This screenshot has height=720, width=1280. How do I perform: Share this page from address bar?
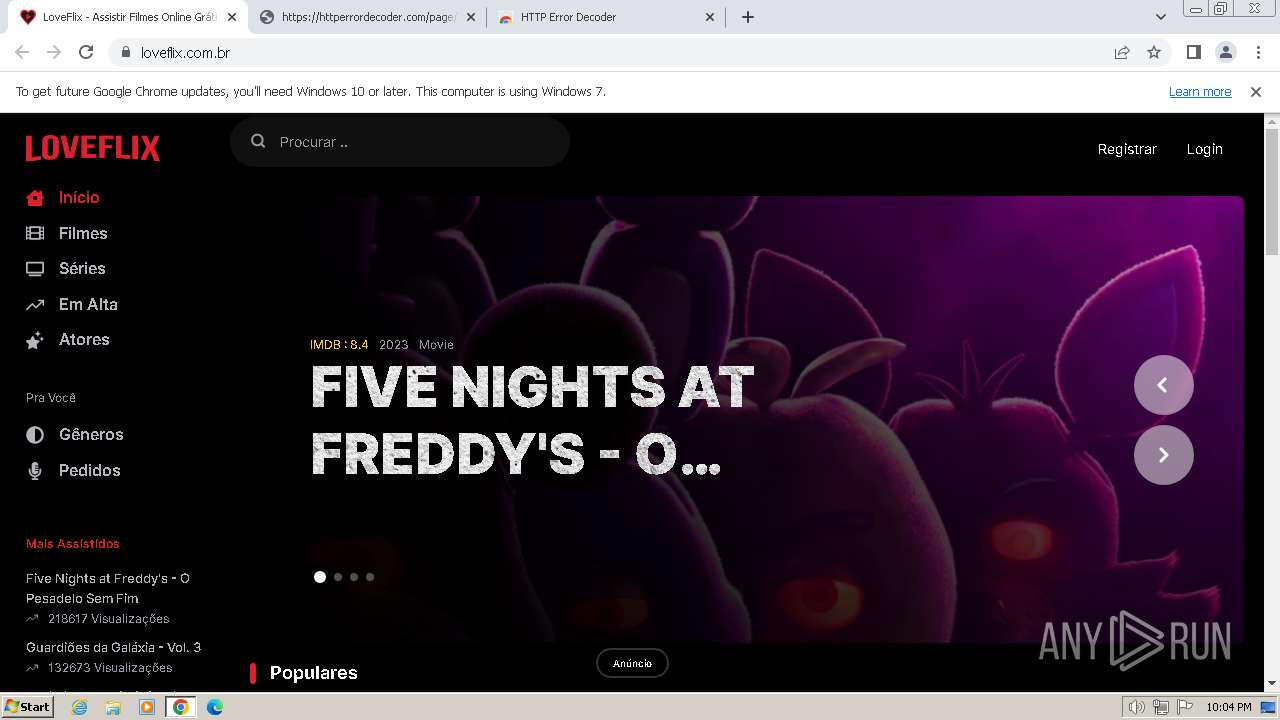tap(1122, 52)
